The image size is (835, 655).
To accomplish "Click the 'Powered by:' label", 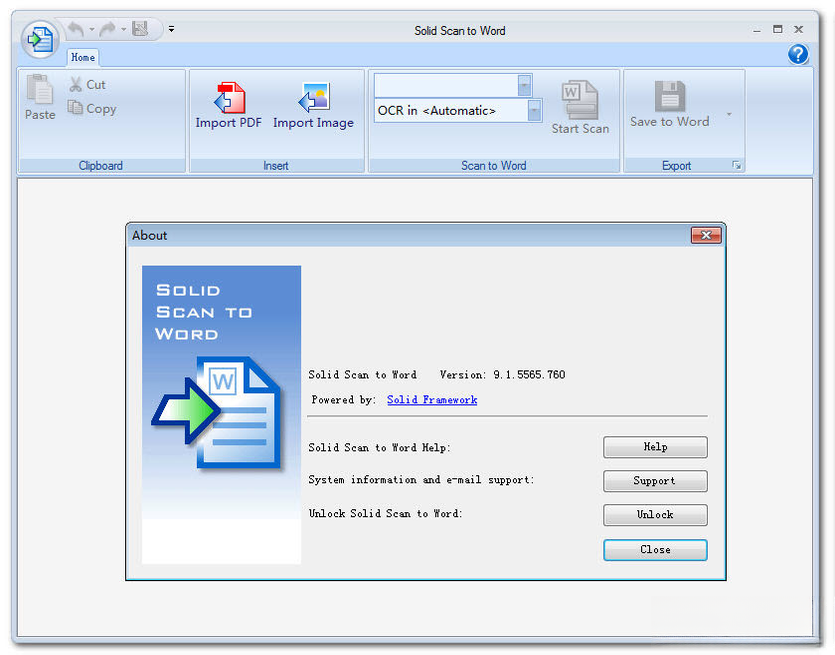I will click(x=344, y=400).
